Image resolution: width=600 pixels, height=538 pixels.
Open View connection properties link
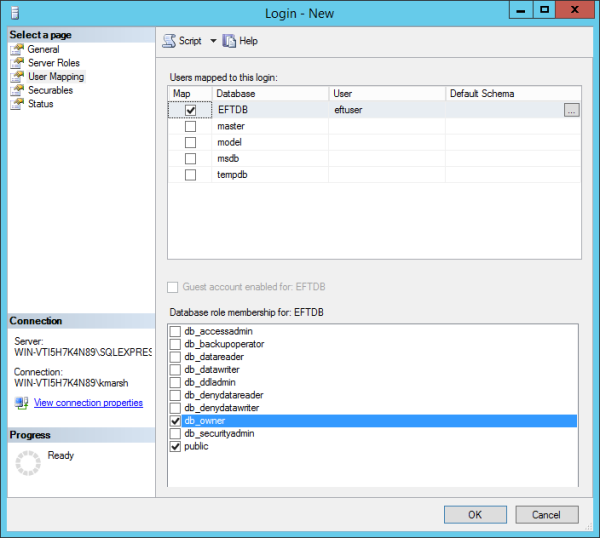coord(88,403)
